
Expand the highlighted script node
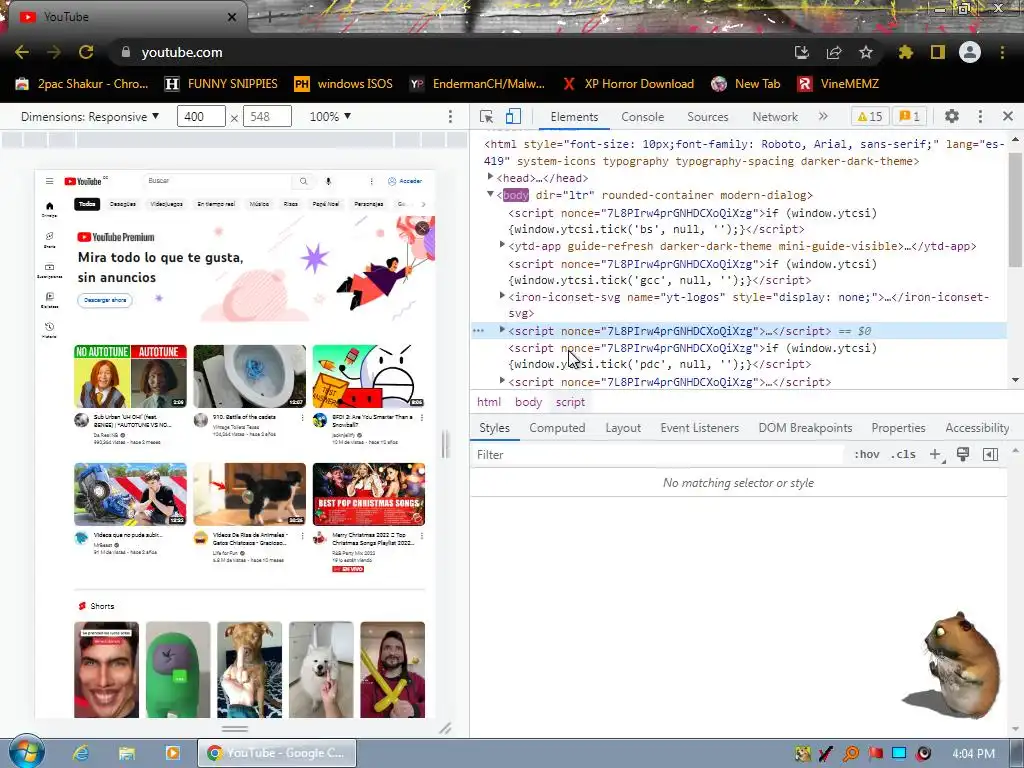click(x=502, y=330)
